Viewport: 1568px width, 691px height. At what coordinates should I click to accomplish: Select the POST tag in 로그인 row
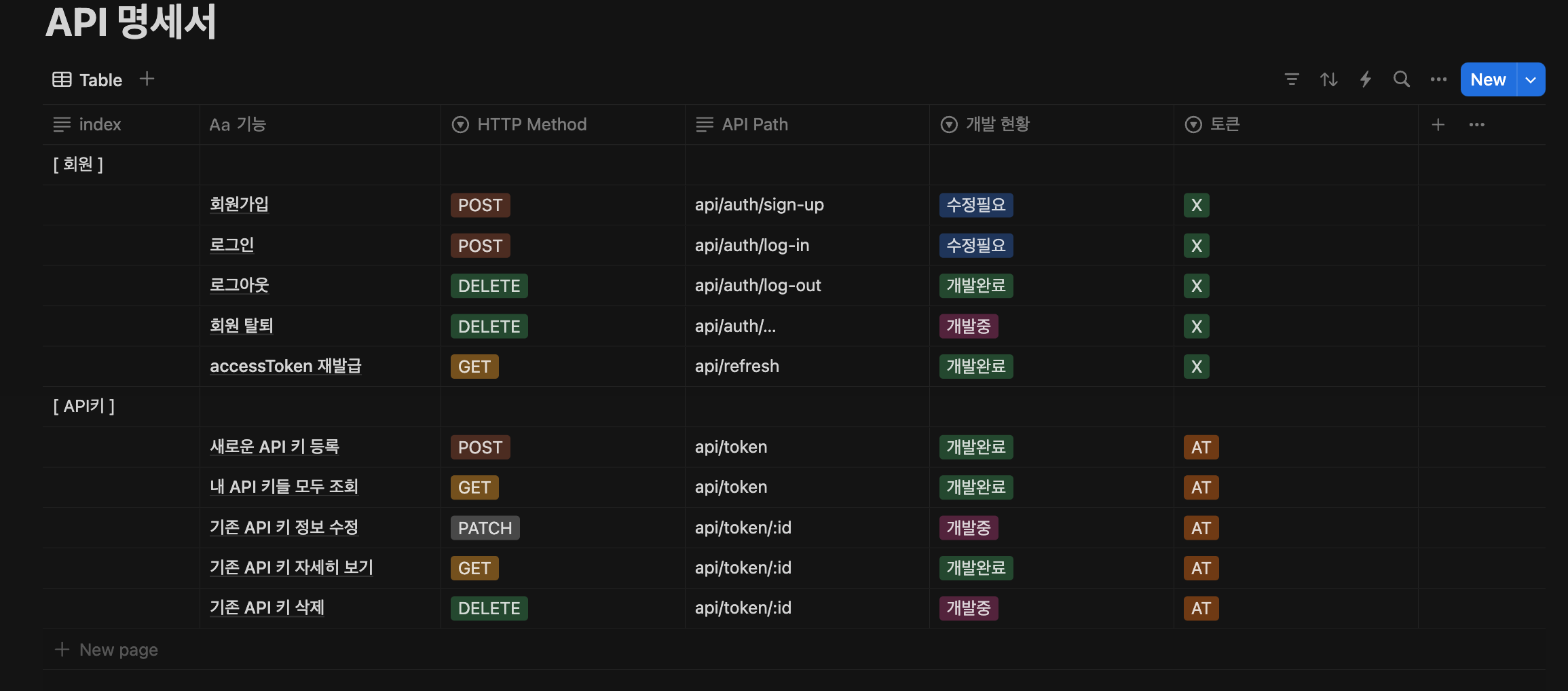480,246
